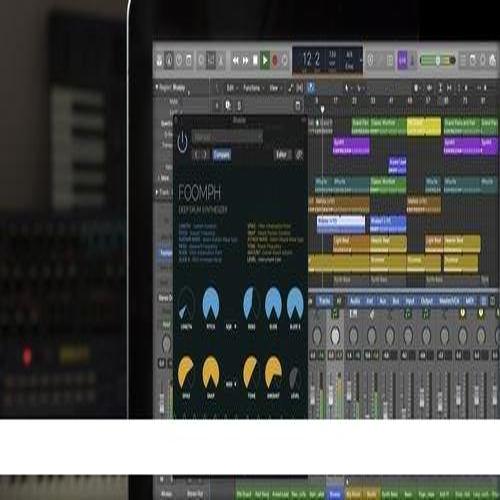Open the View menu in tracks area
The image size is (500, 500).
pos(275,88)
